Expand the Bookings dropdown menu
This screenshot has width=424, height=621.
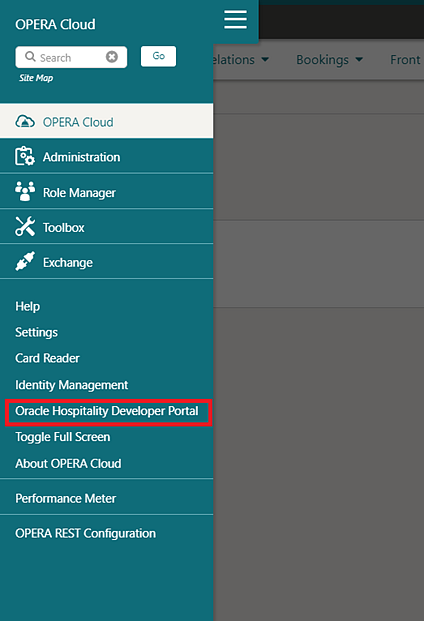(x=329, y=60)
